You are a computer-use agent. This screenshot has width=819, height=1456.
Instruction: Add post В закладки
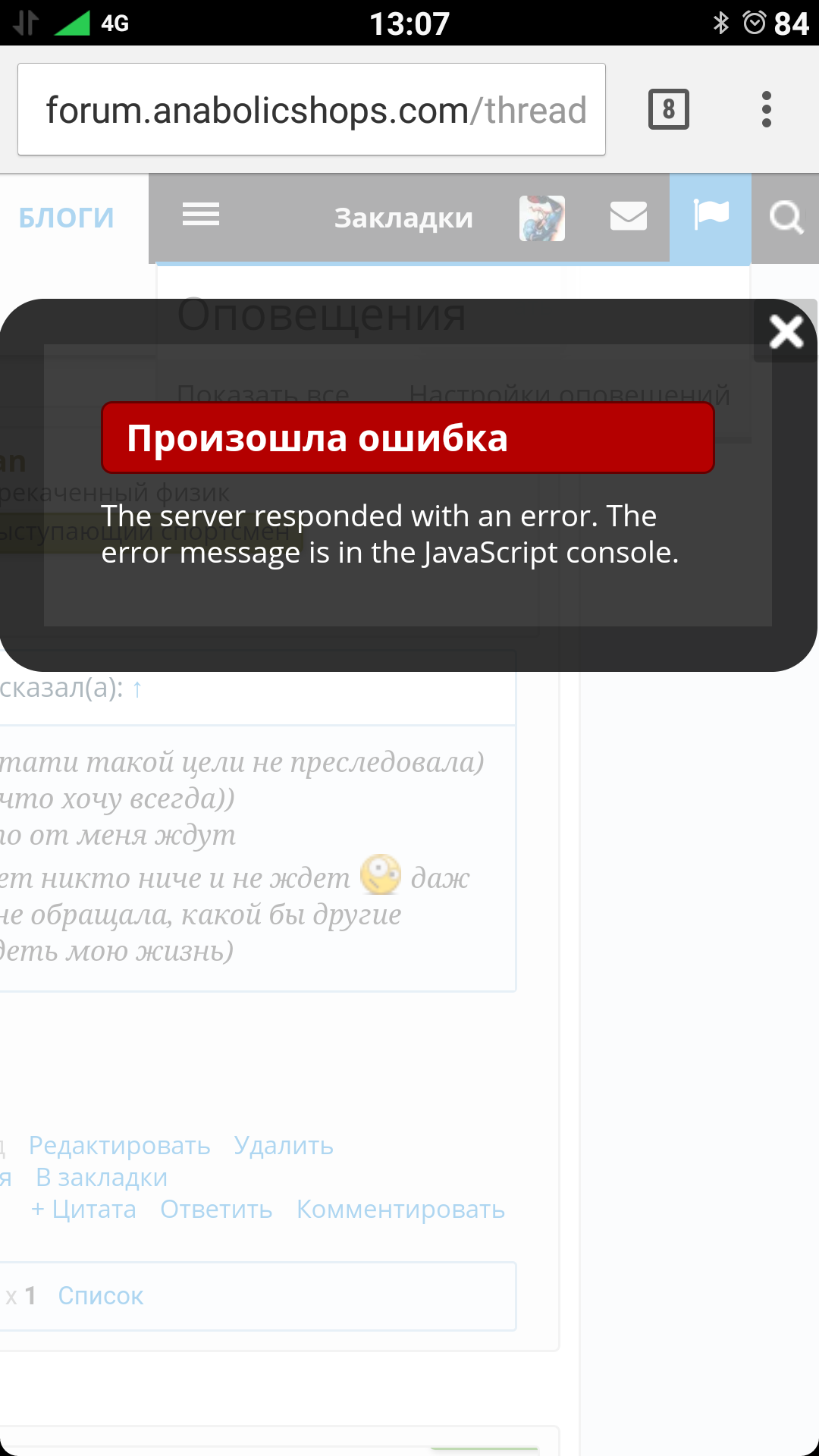[x=102, y=1178]
